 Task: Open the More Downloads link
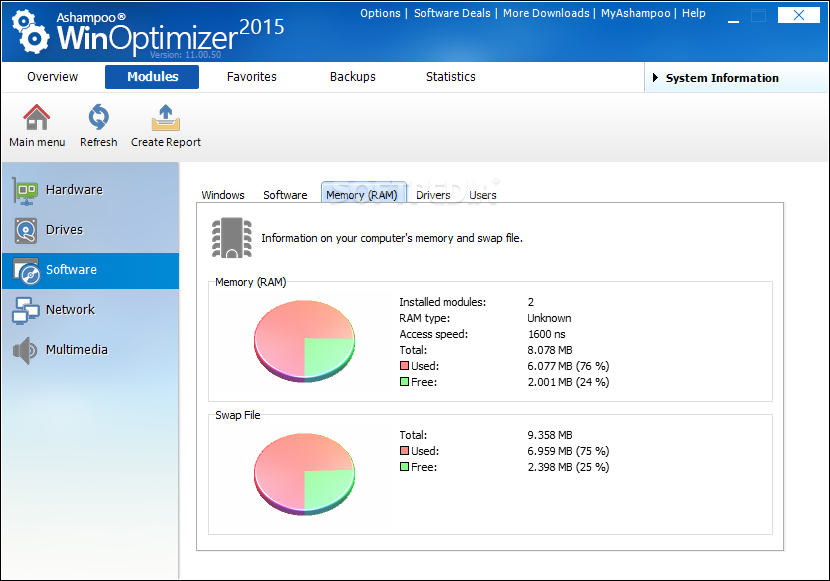(546, 13)
